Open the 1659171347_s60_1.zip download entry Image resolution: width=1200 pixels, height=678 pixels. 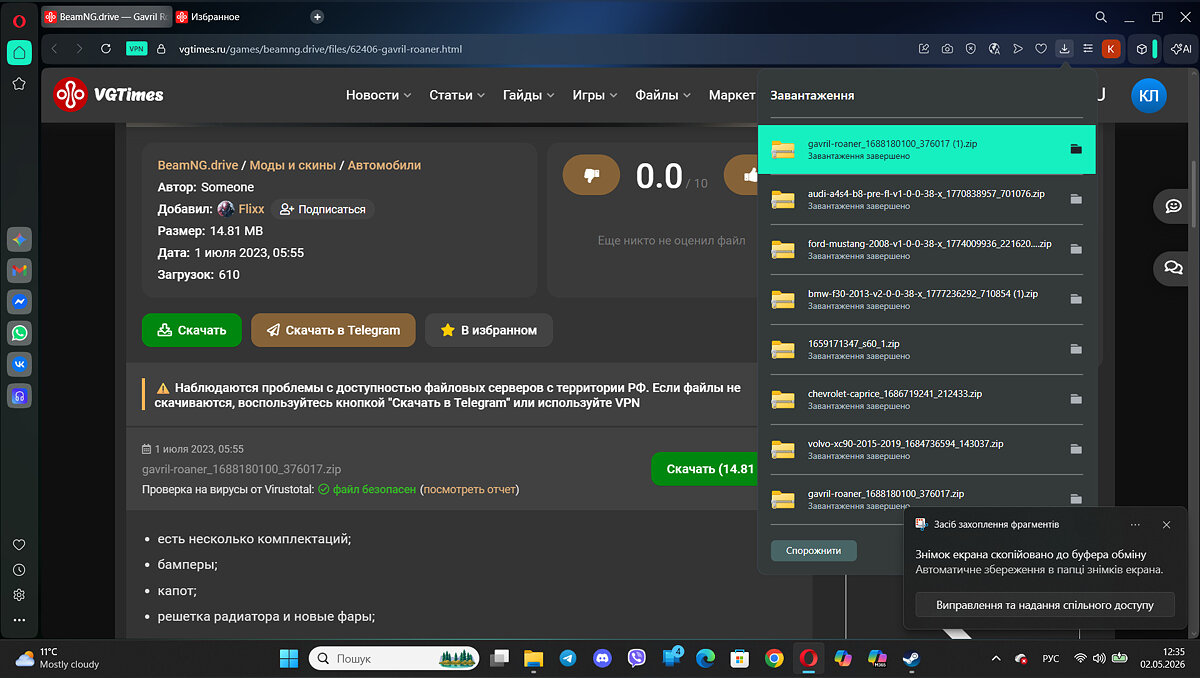[x=927, y=349]
